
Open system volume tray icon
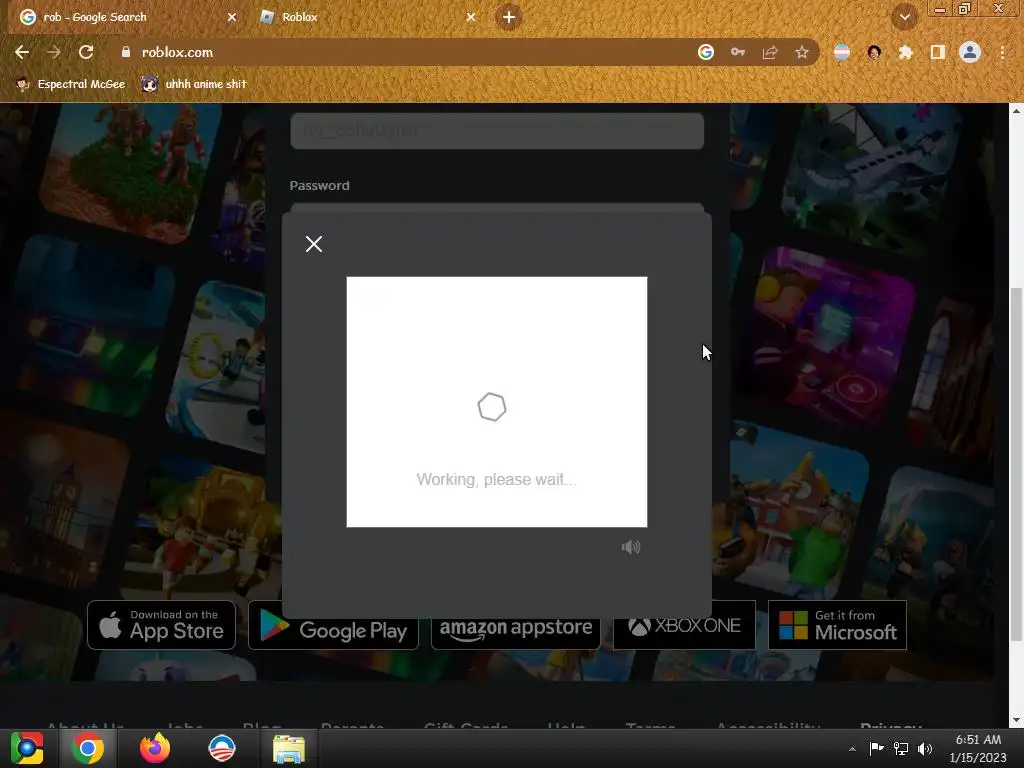925,748
